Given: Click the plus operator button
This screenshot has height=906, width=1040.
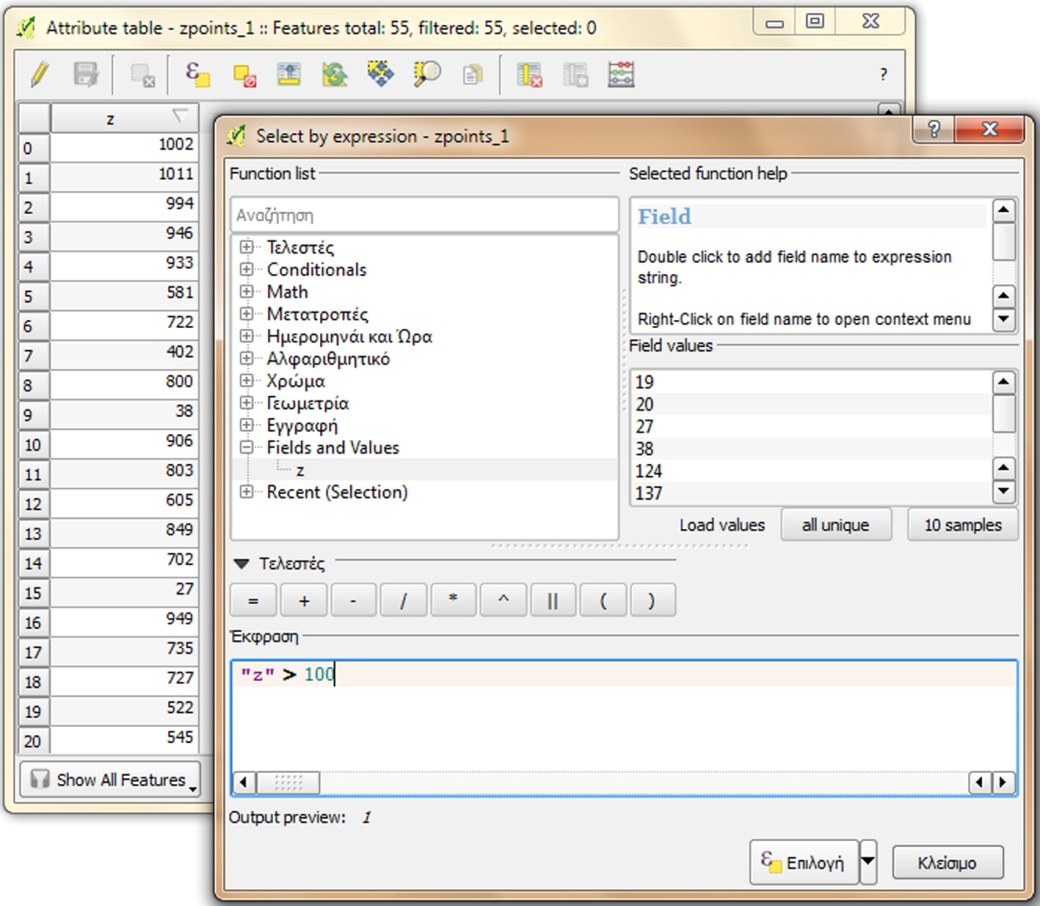Looking at the screenshot, I should tap(304, 601).
